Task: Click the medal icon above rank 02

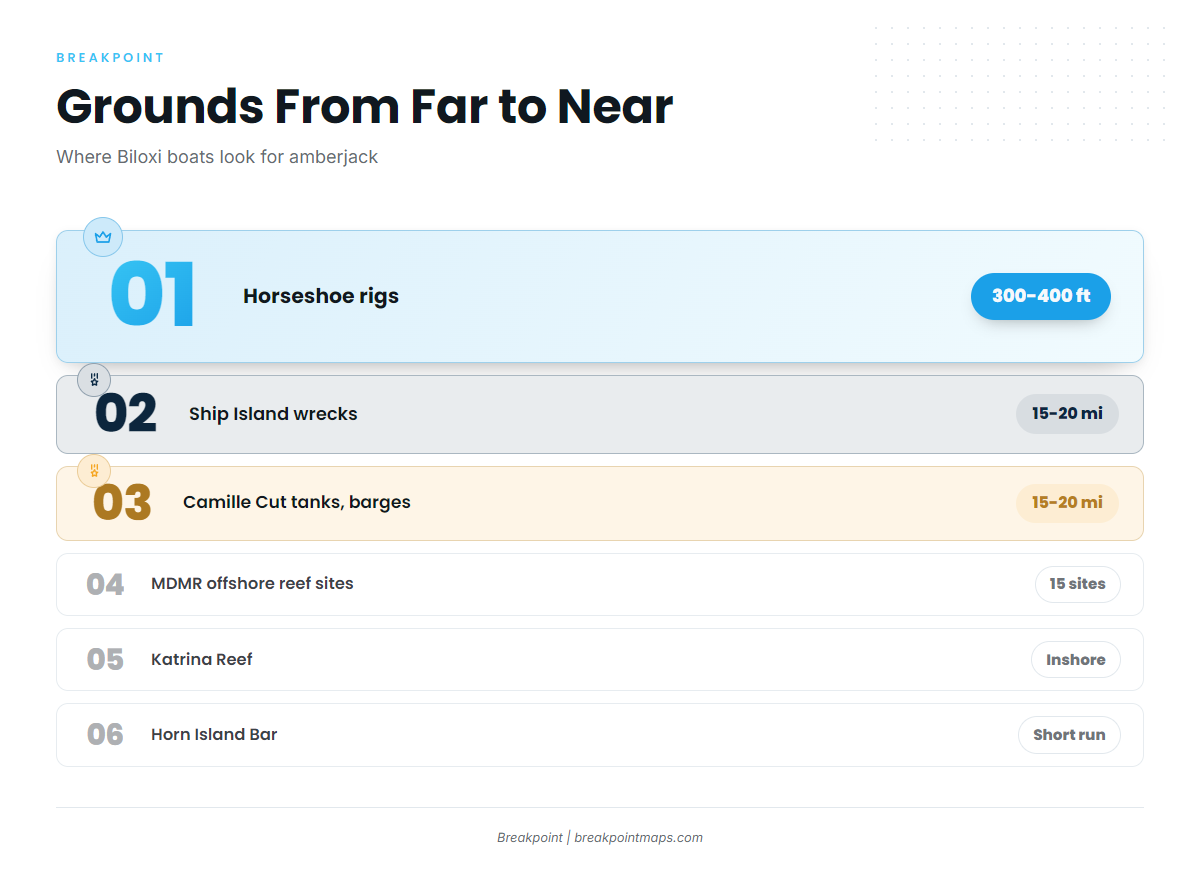Action: pos(94,380)
